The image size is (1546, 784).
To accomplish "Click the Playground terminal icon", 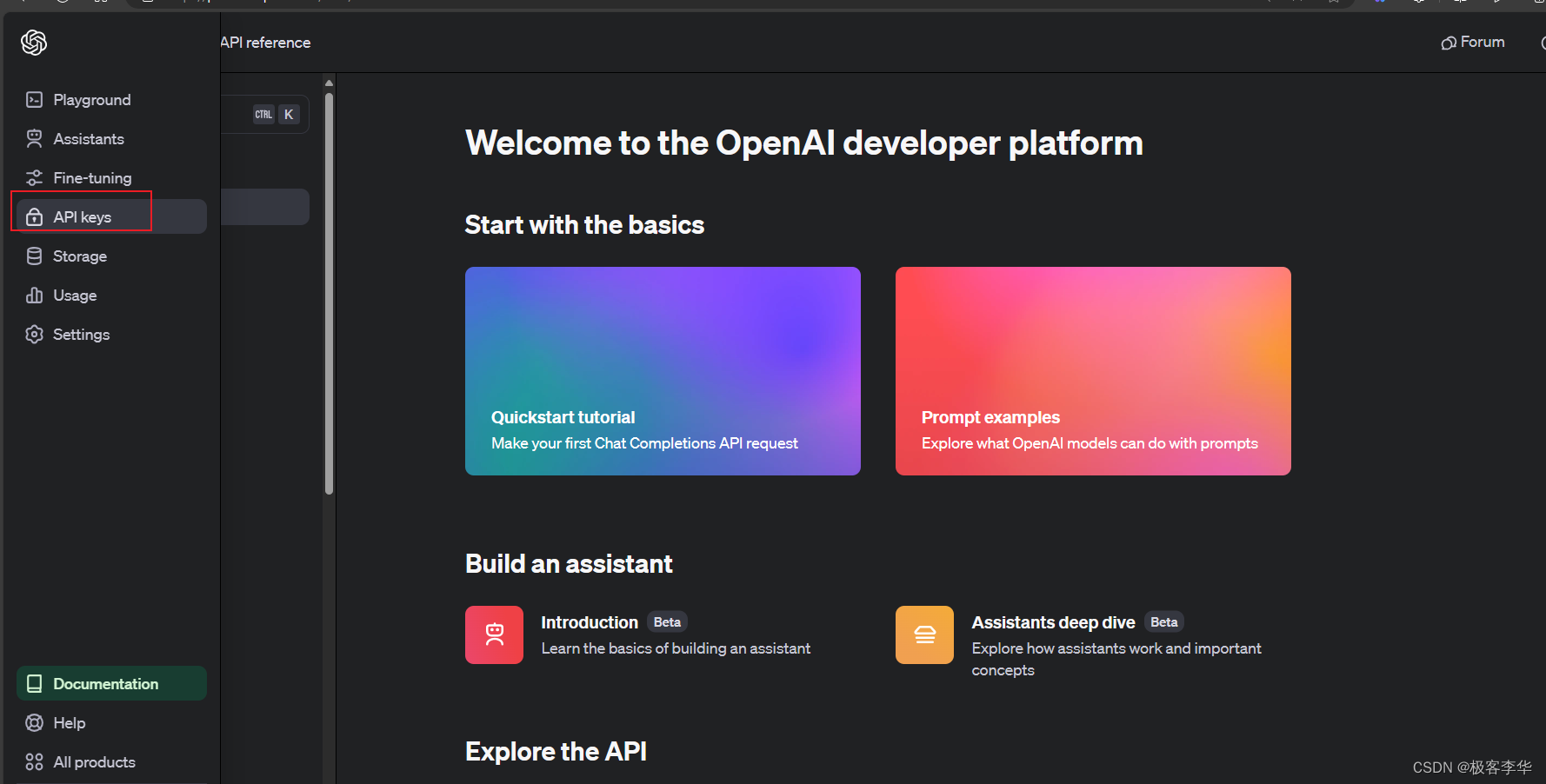I will click(34, 100).
